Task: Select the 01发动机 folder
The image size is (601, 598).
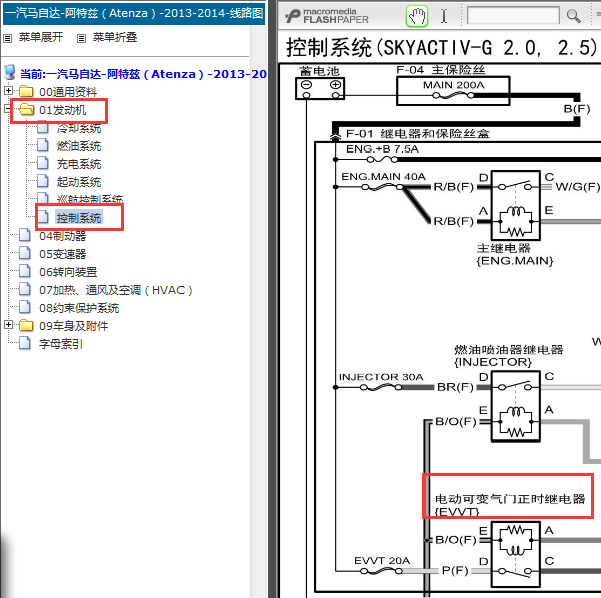Action: coord(62,110)
